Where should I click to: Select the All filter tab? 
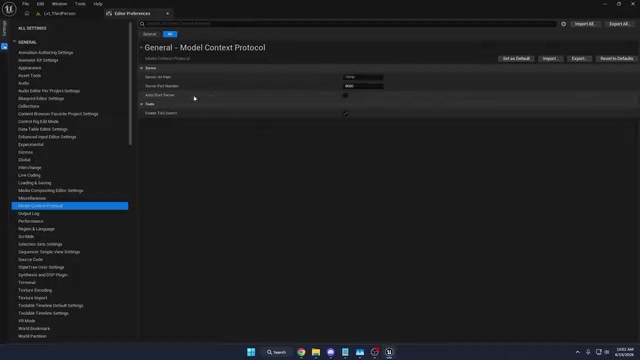(x=170, y=34)
